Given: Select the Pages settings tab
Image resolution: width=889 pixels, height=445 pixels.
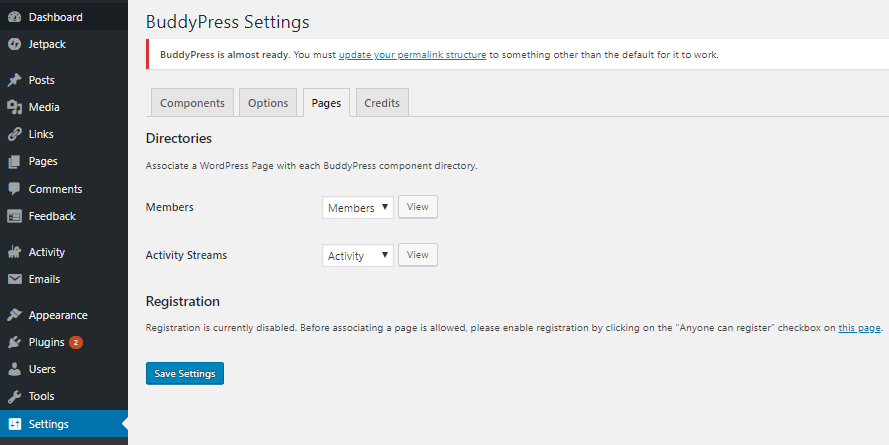Looking at the screenshot, I should 326,103.
